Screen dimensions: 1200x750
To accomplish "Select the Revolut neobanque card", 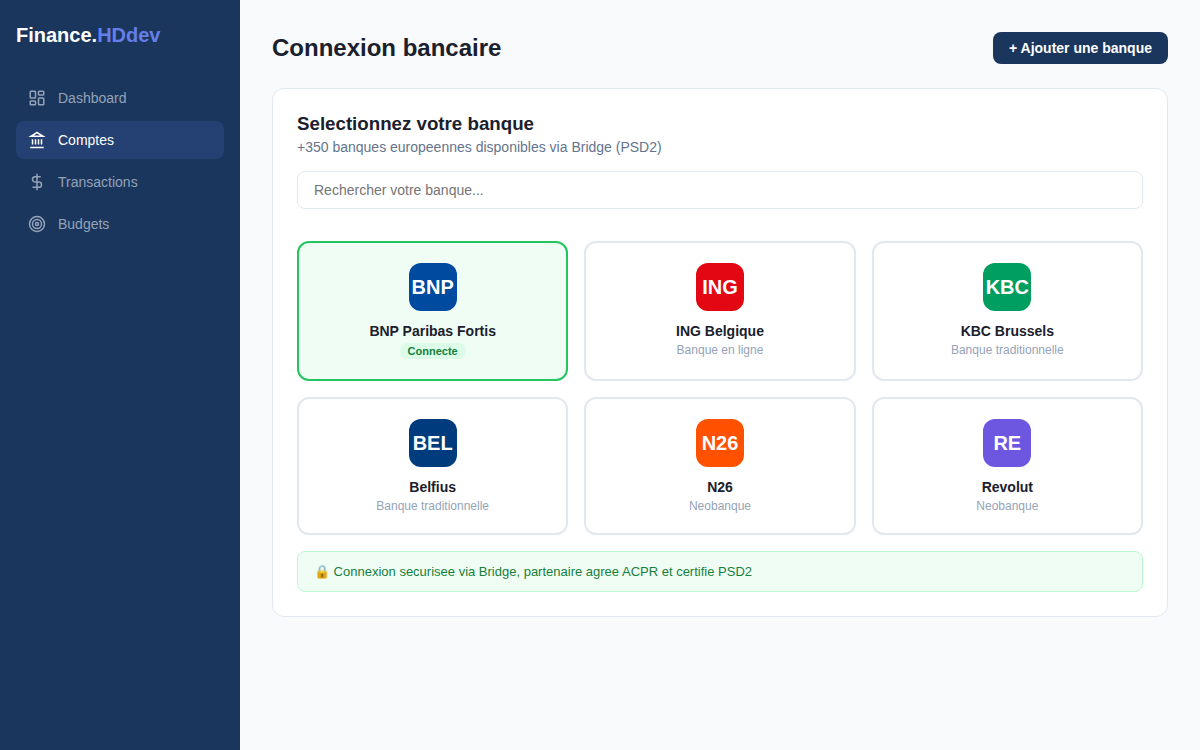I will point(1006,466).
